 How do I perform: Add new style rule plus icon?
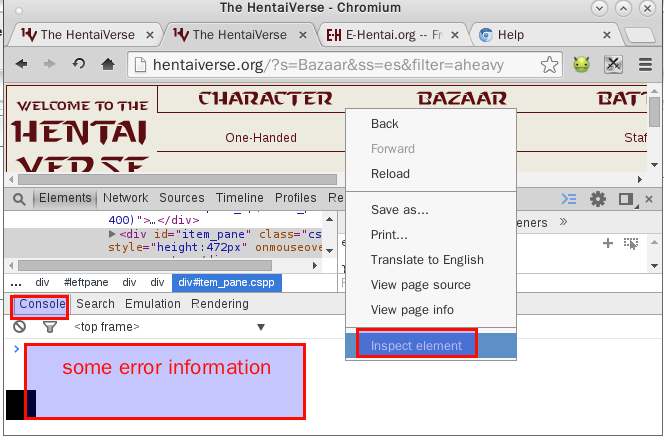point(608,243)
